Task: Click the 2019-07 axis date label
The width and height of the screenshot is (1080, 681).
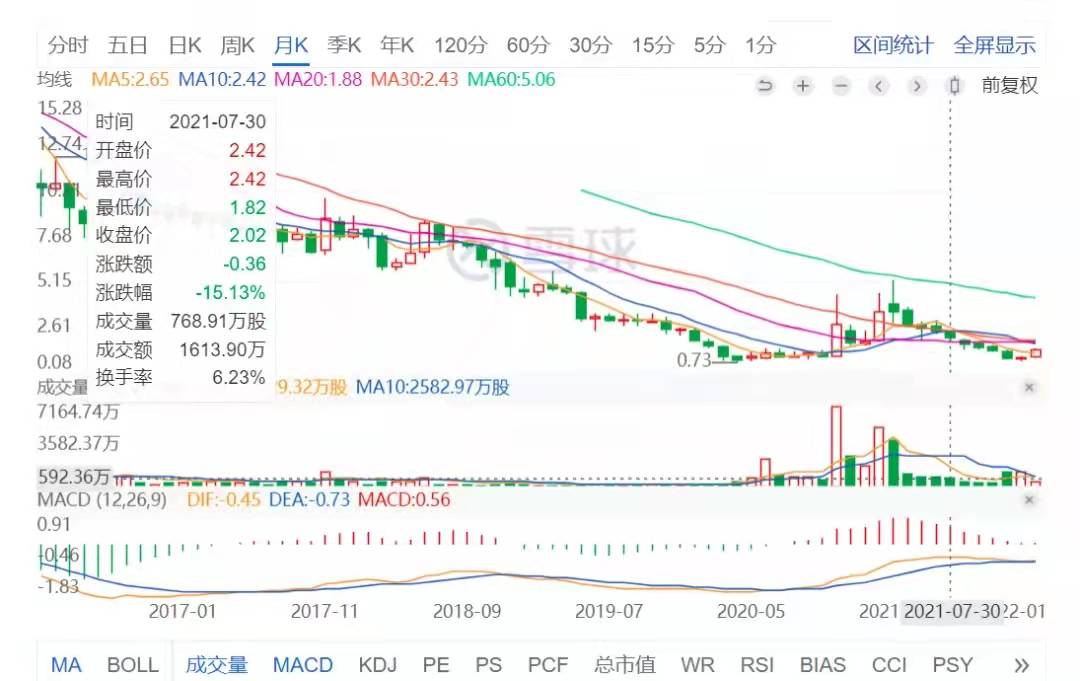Action: [x=608, y=611]
